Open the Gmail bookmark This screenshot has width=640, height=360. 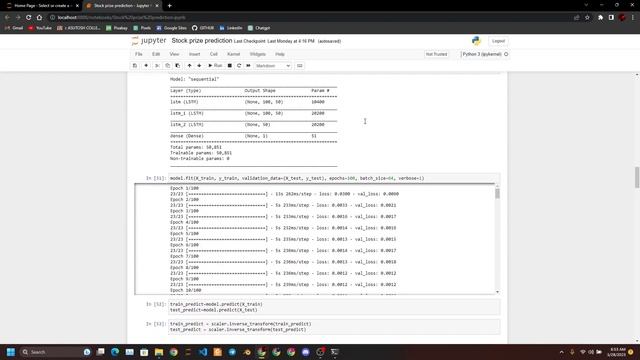14,28
